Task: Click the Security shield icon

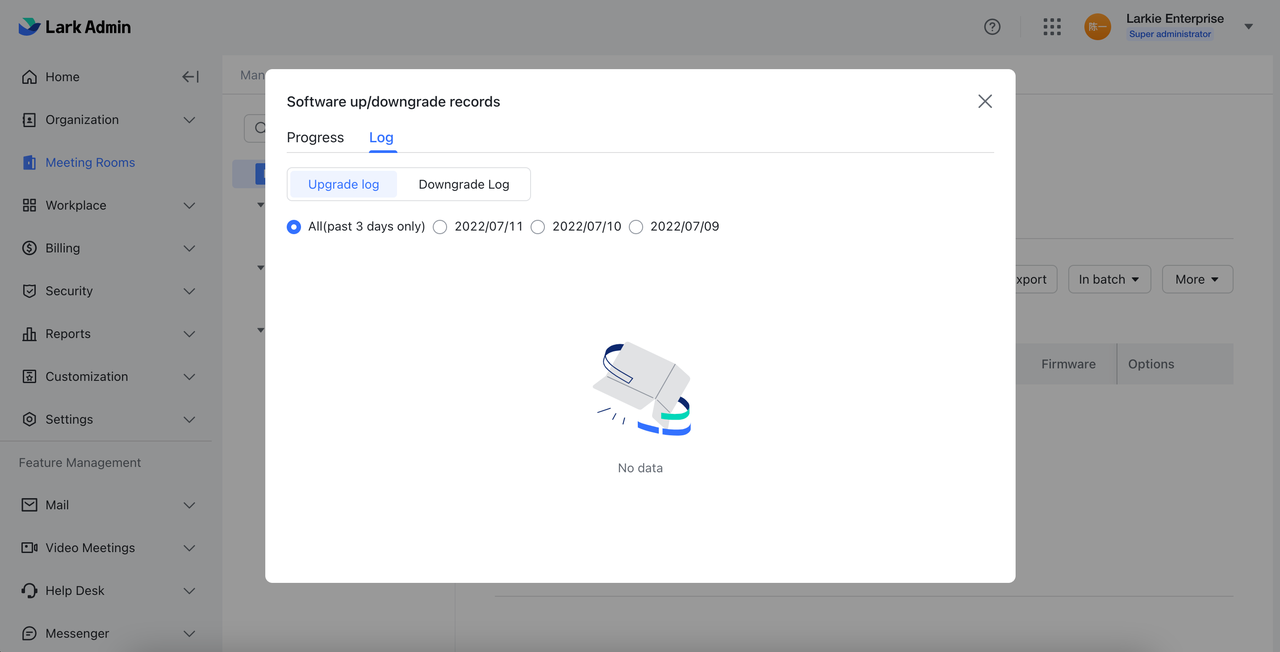Action: 29,291
